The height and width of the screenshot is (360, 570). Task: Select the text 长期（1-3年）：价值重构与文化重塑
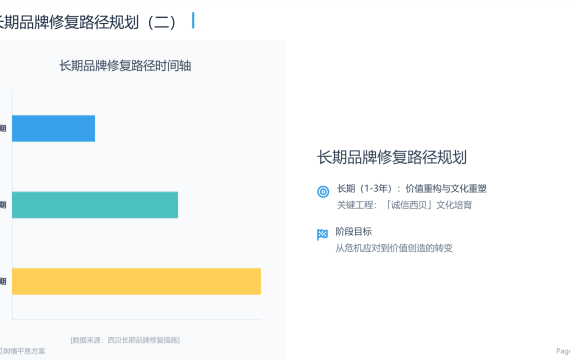412,188
